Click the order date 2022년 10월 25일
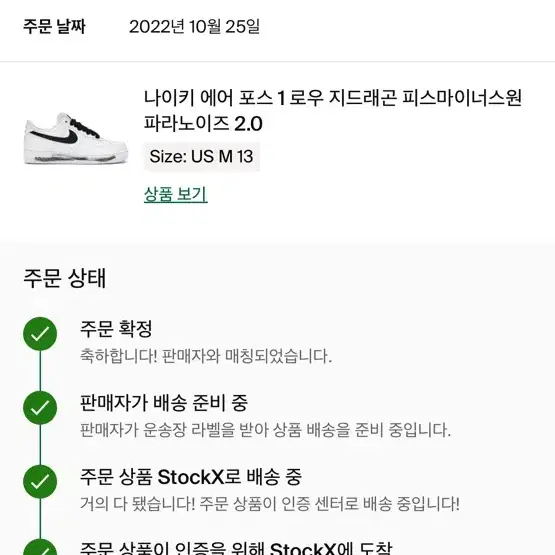 [x=194, y=27]
